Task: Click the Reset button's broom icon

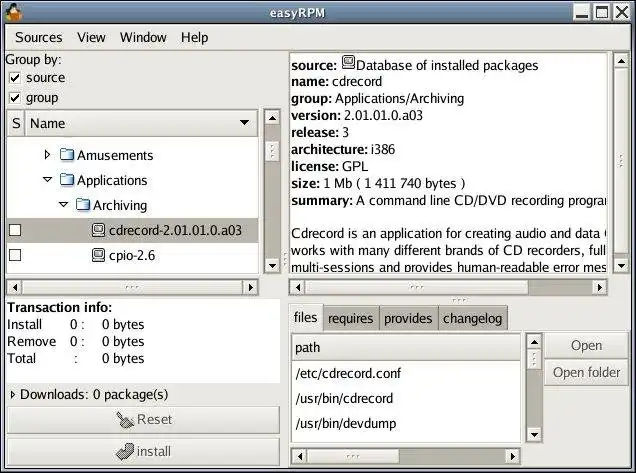Action: click(125, 419)
